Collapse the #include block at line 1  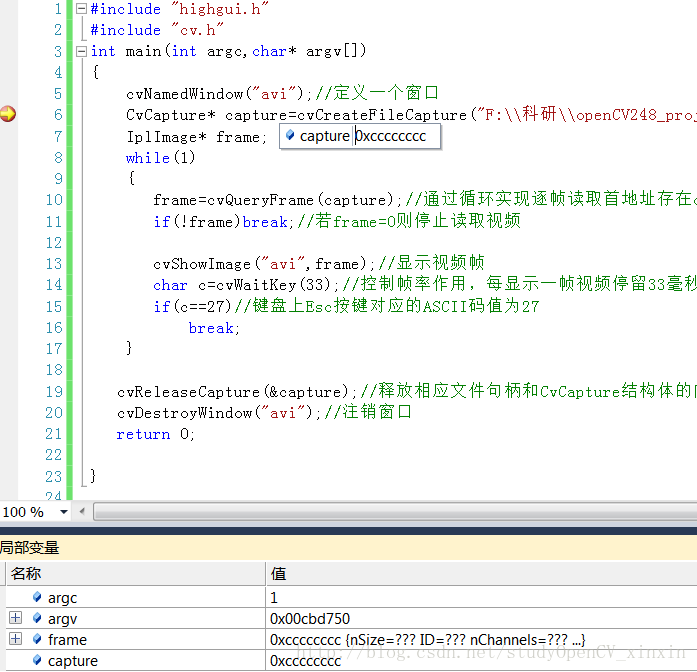(x=81, y=8)
